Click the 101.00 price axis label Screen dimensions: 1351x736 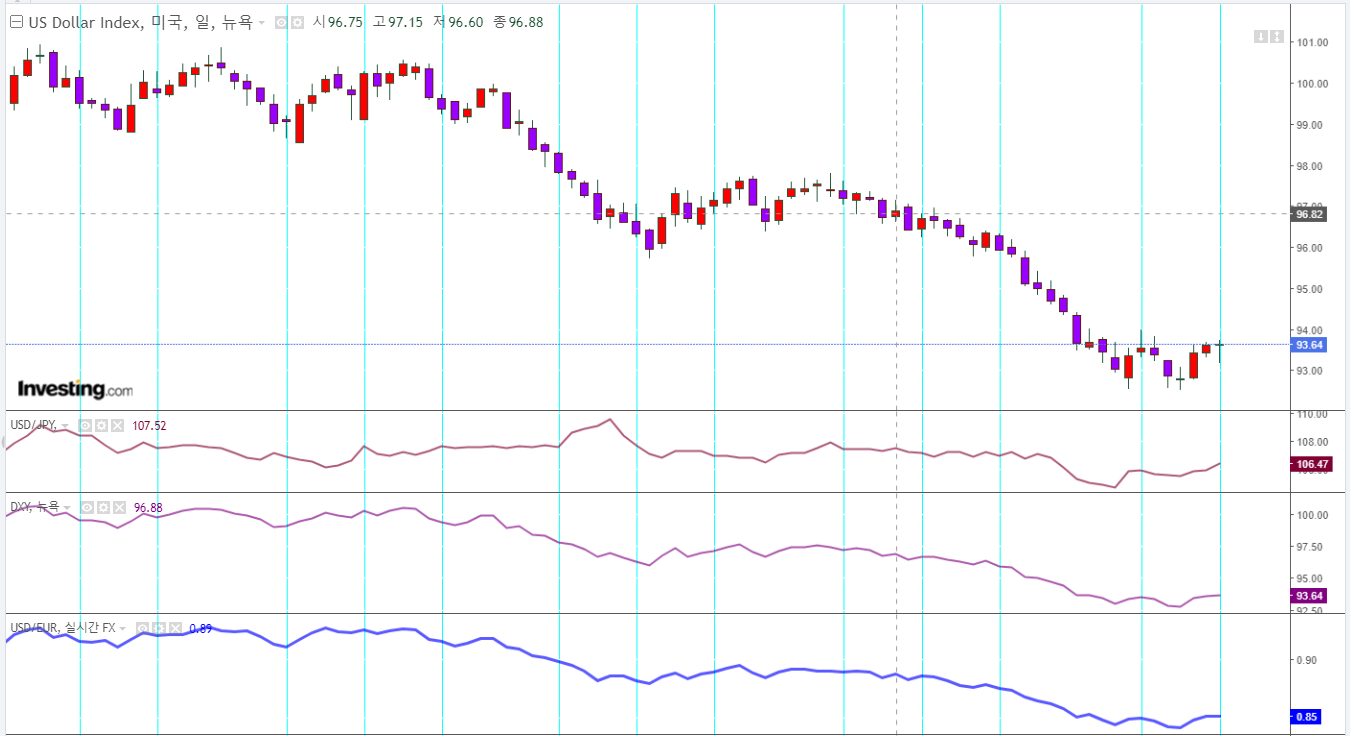(1312, 42)
